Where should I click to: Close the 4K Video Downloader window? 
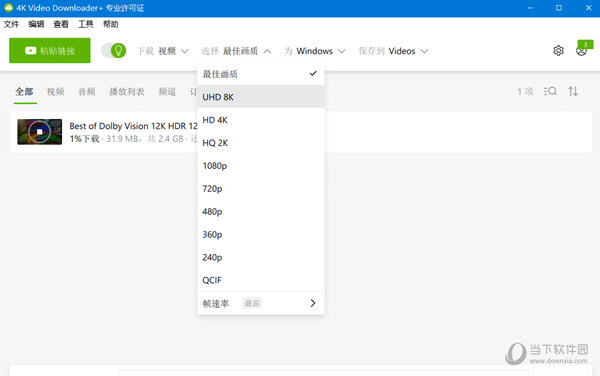589,8
